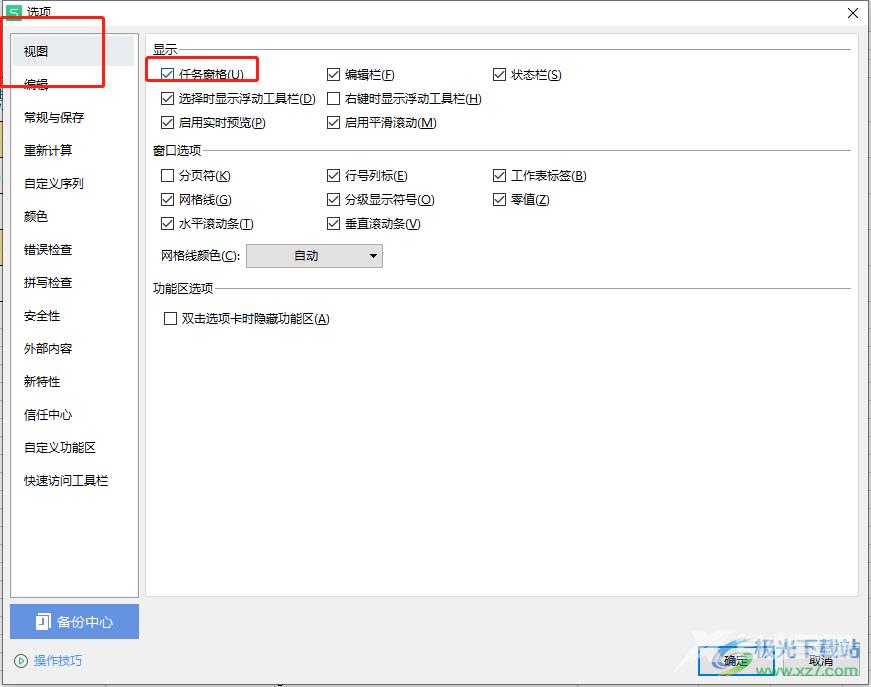Enable the 分页符(K) checkbox

(x=167, y=175)
